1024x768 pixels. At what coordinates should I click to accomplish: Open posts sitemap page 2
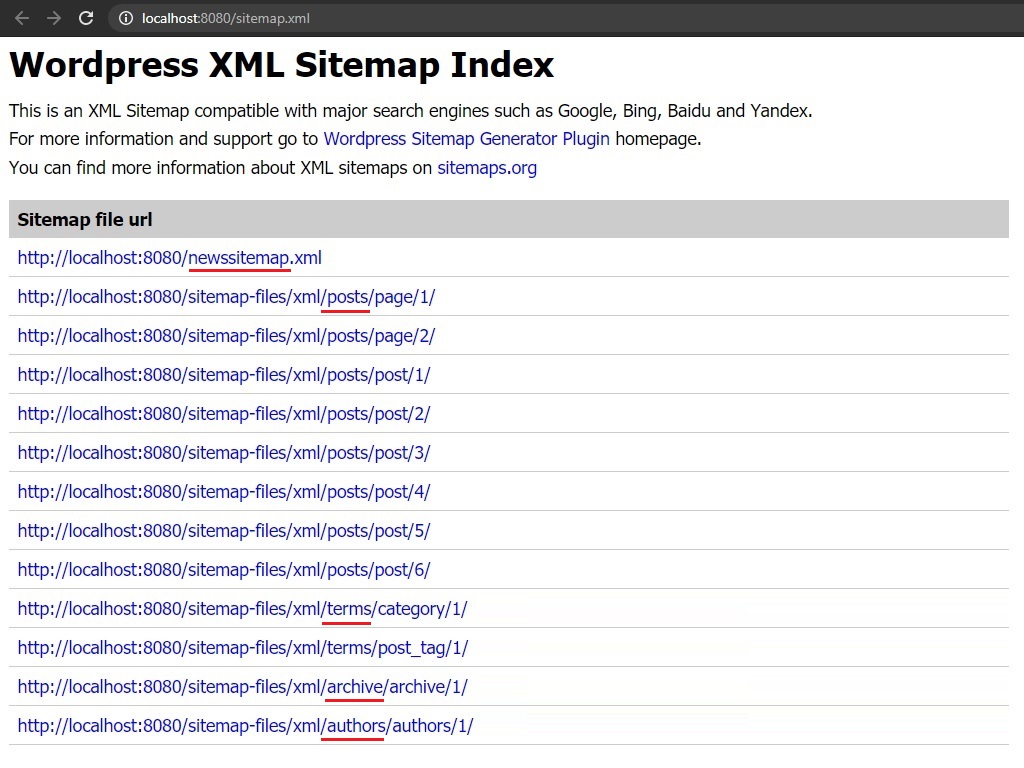[x=226, y=335]
